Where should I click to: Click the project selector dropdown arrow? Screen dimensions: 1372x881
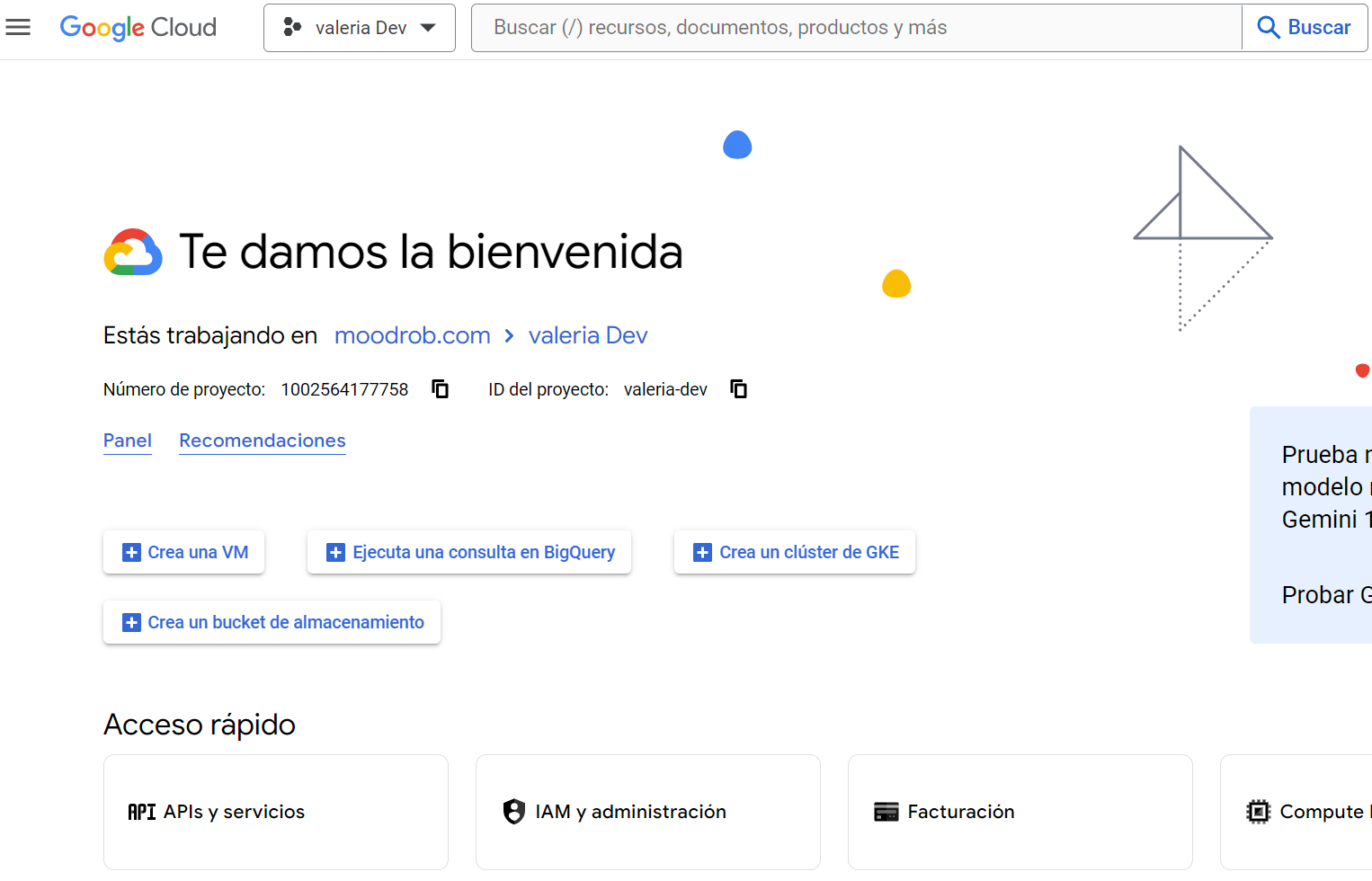tap(429, 28)
